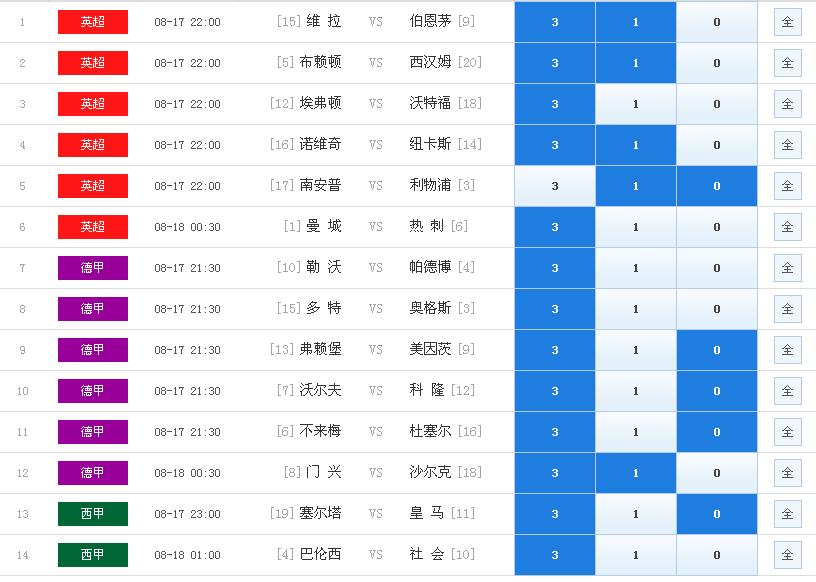Click 全 button in 布赖顿 row
The image size is (816, 582).
787,63
